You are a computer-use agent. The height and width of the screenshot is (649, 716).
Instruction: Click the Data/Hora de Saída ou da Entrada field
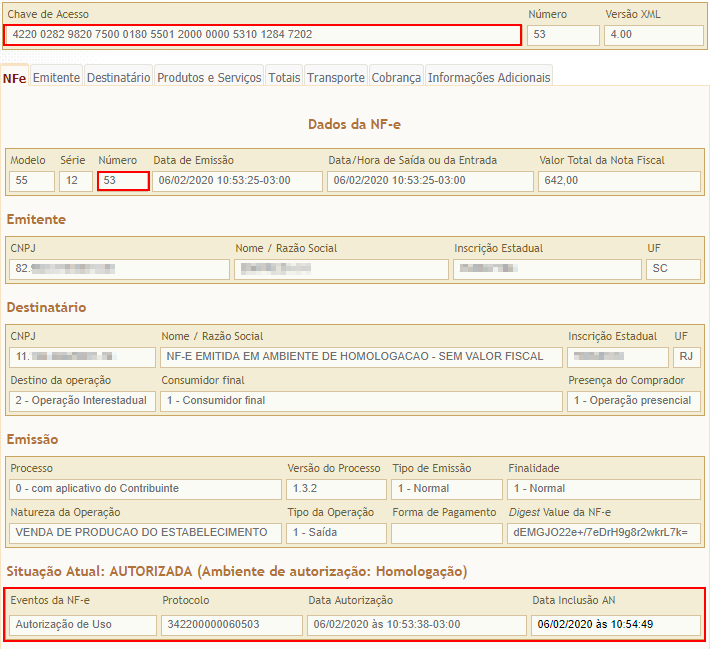[430, 181]
